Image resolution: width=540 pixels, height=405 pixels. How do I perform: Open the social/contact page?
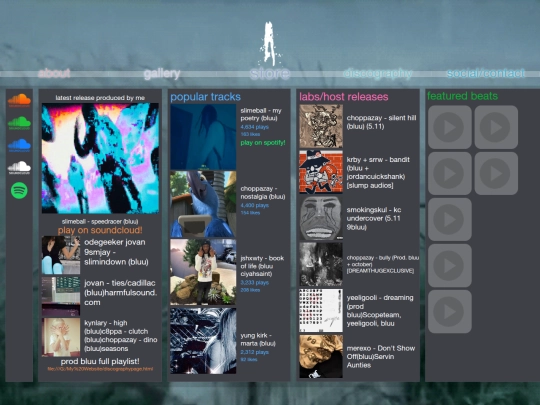point(486,73)
